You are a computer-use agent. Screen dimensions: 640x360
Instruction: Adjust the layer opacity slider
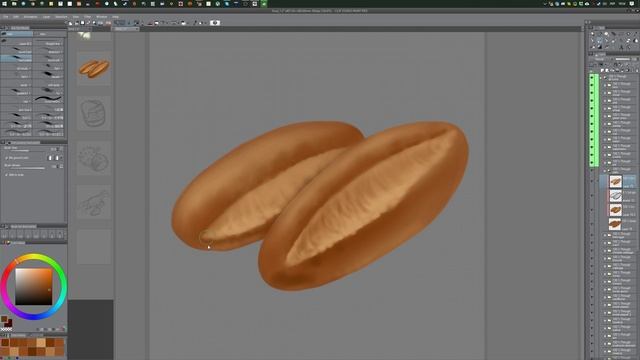623,60
